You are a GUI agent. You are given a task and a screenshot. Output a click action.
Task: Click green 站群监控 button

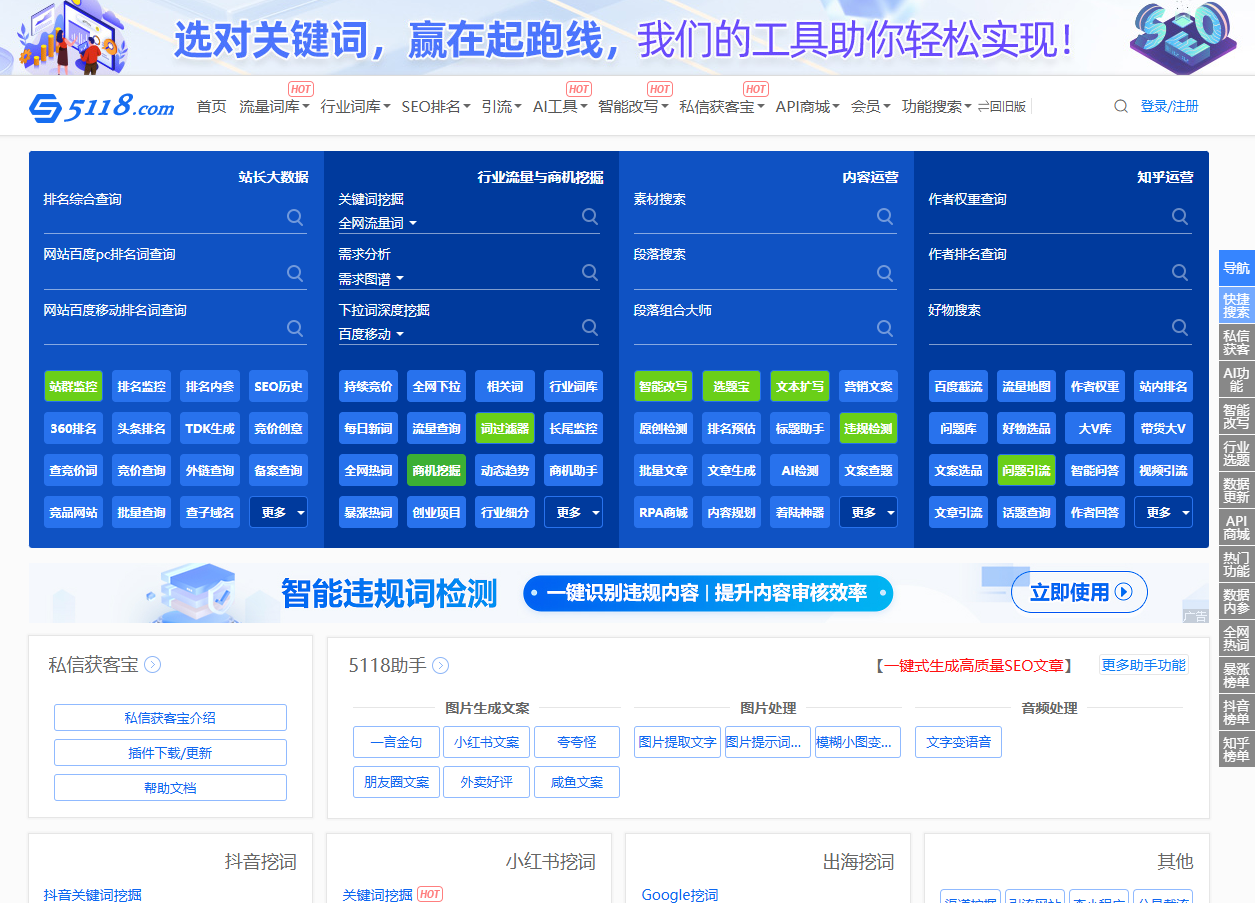pos(74,386)
